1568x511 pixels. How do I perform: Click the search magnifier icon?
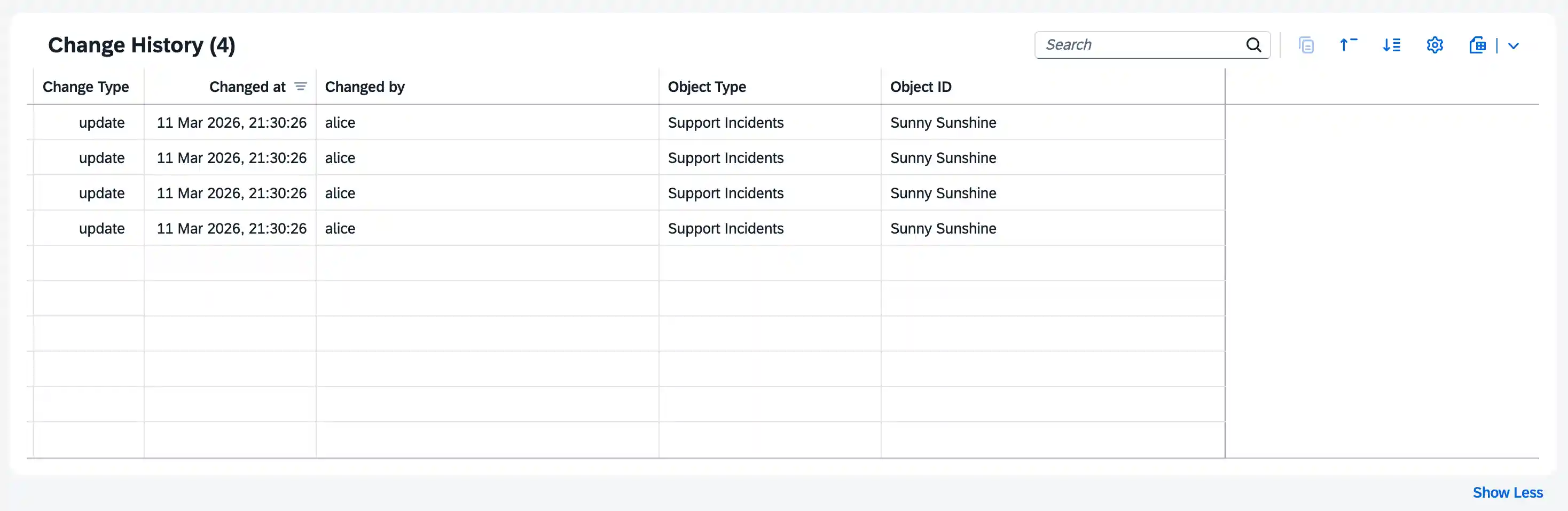(1253, 45)
